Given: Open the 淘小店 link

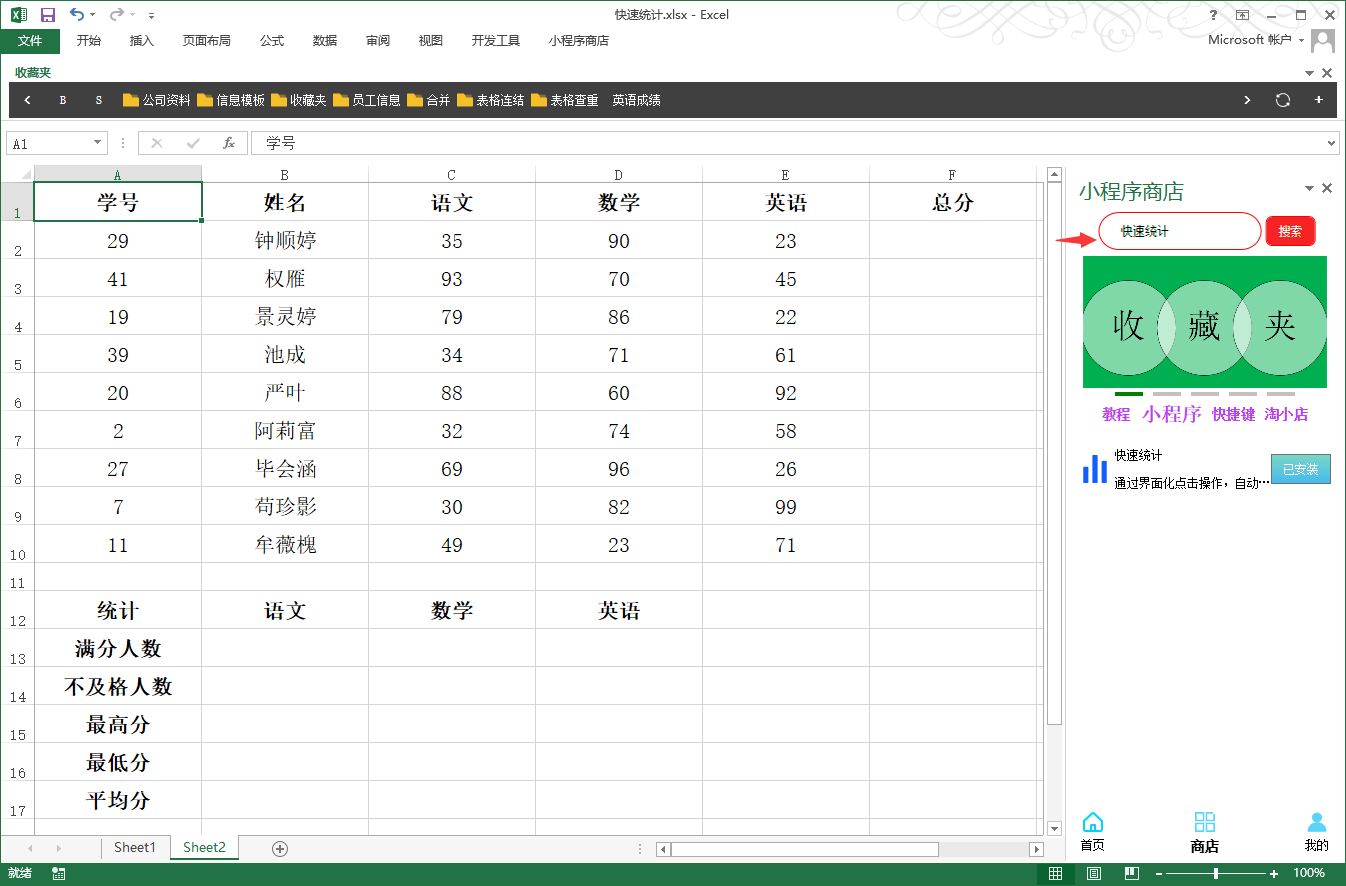Looking at the screenshot, I should pos(1286,414).
